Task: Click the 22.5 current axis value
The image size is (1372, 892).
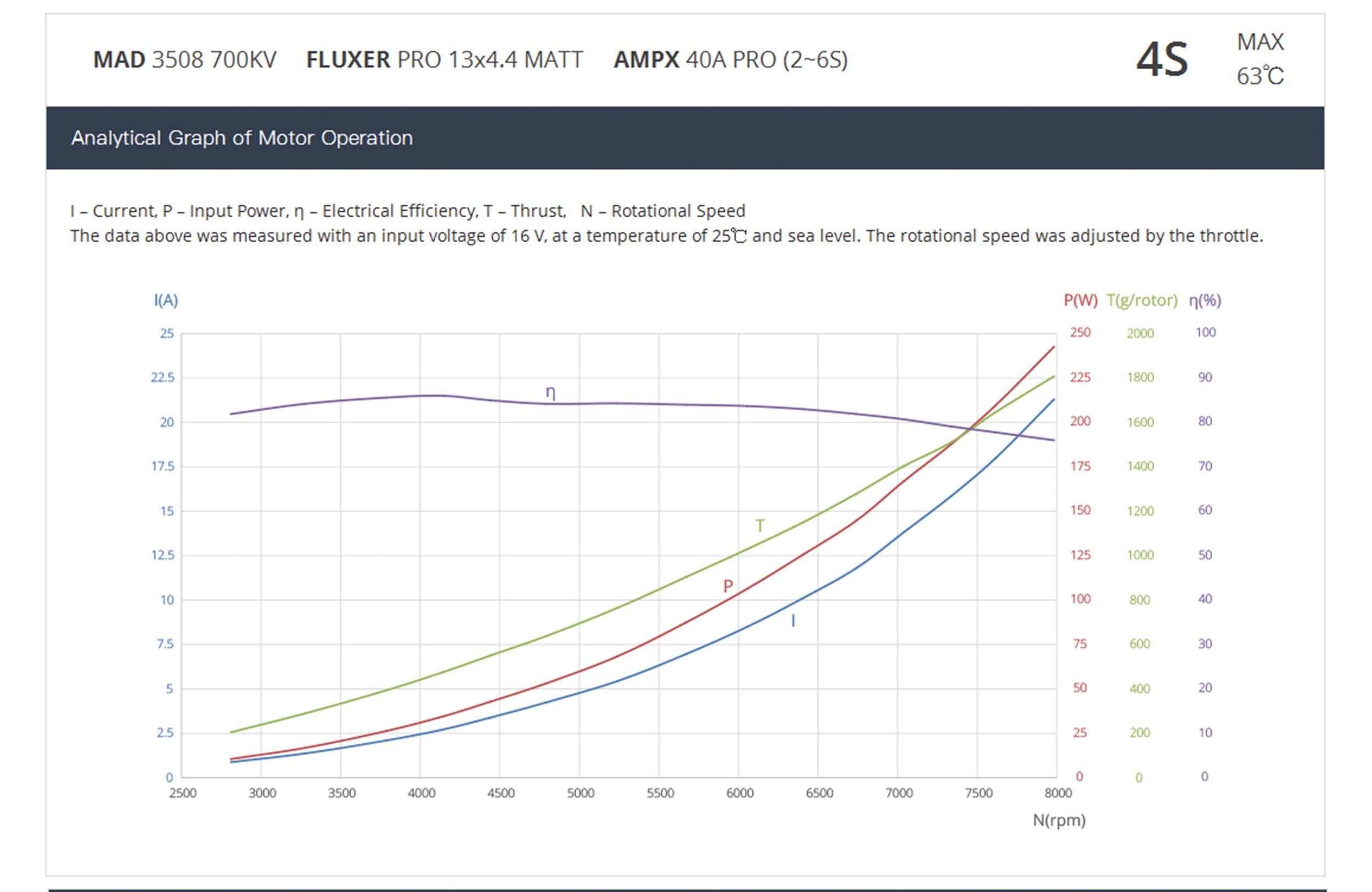Action: pyautogui.click(x=162, y=378)
